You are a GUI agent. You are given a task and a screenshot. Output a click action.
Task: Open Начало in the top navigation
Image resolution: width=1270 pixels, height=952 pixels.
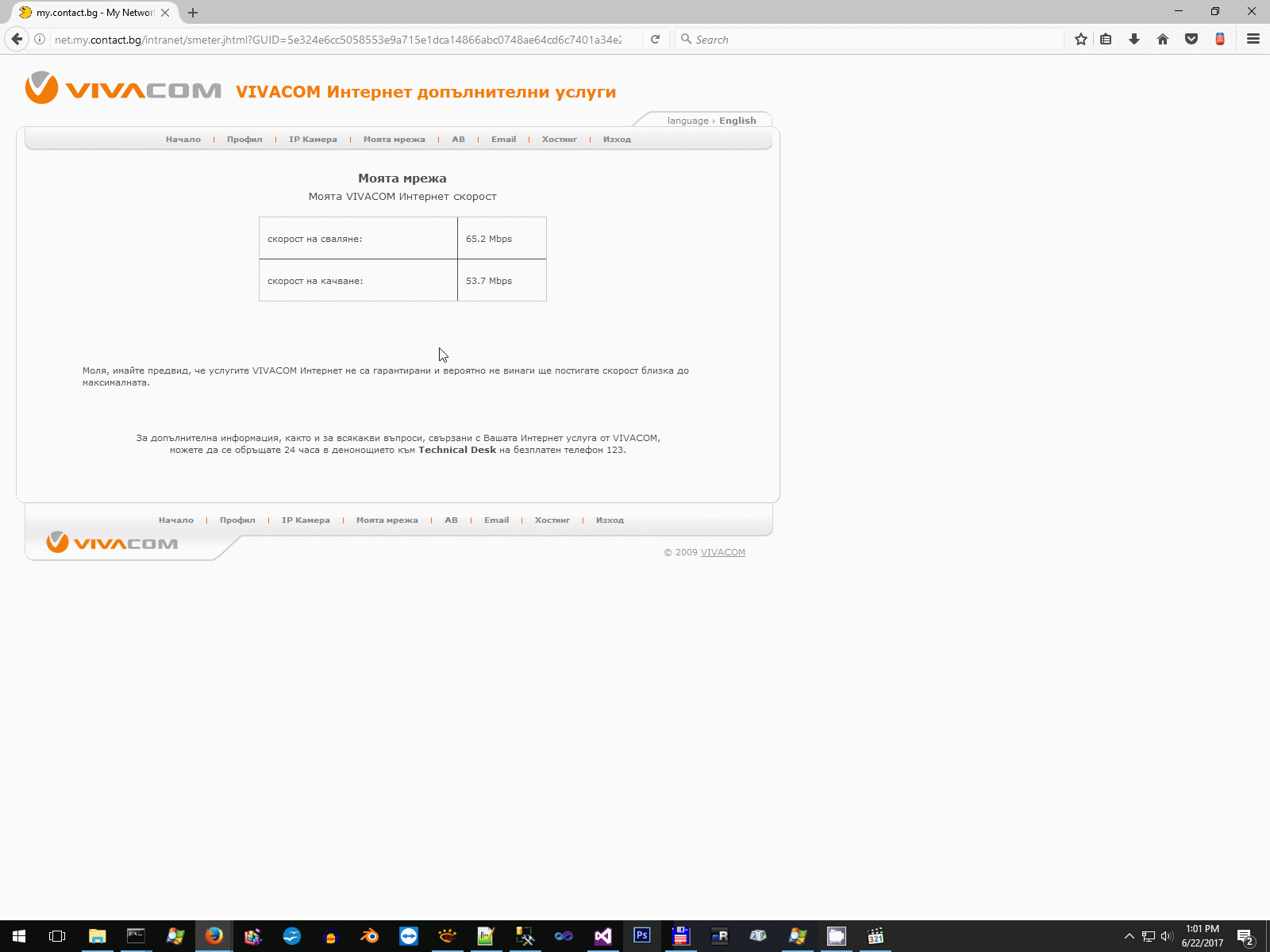(183, 140)
